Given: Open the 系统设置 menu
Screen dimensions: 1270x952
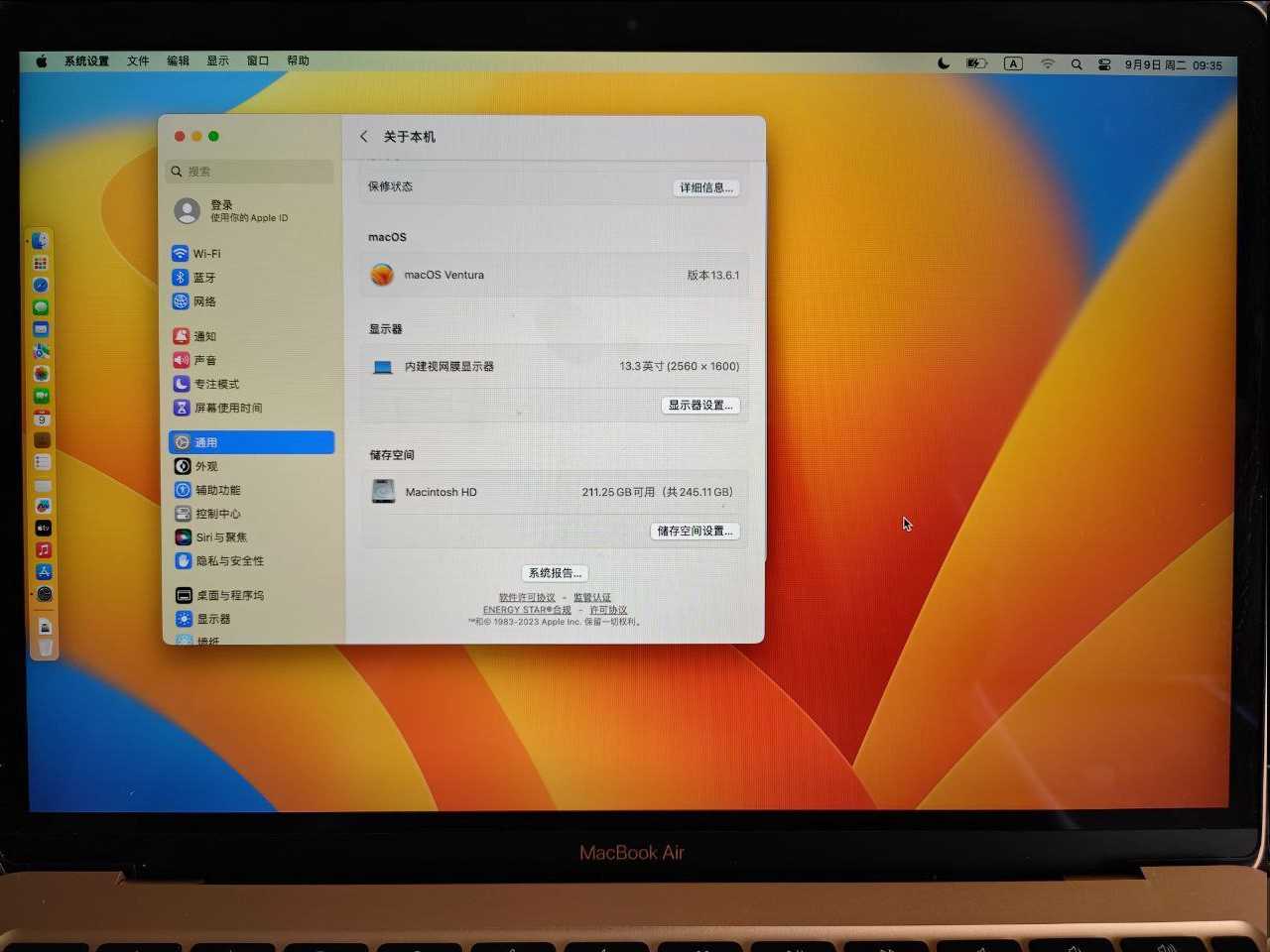Looking at the screenshot, I should (86, 61).
